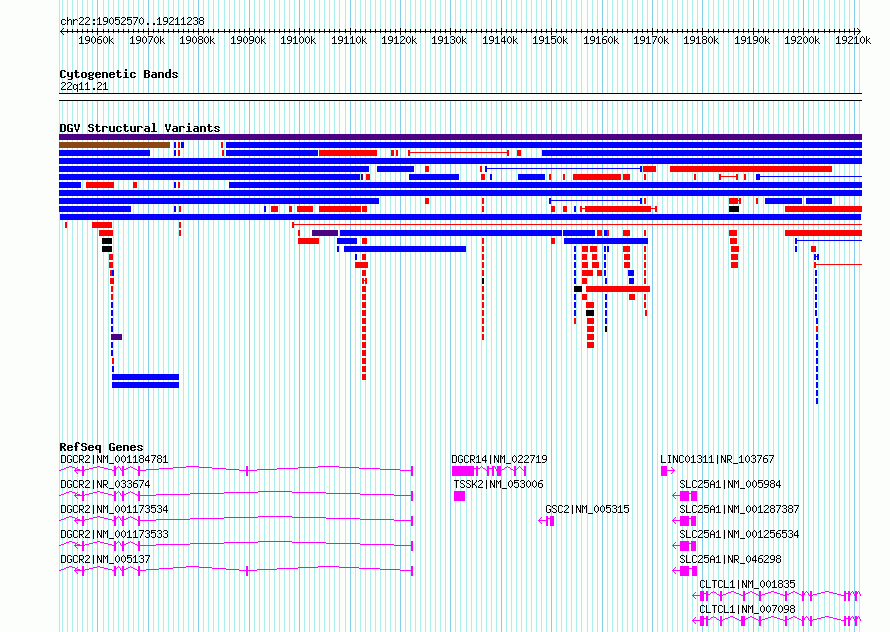890x632 pixels.
Task: Select the magenta TSSK2 gene exon block
Action: pyautogui.click(x=460, y=496)
